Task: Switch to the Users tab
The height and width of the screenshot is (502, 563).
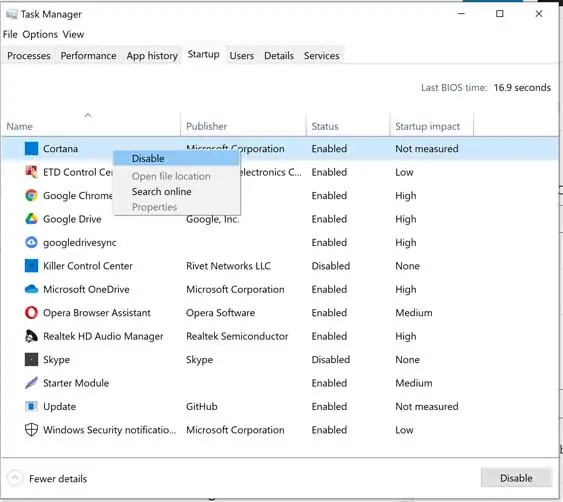Action: pos(242,56)
